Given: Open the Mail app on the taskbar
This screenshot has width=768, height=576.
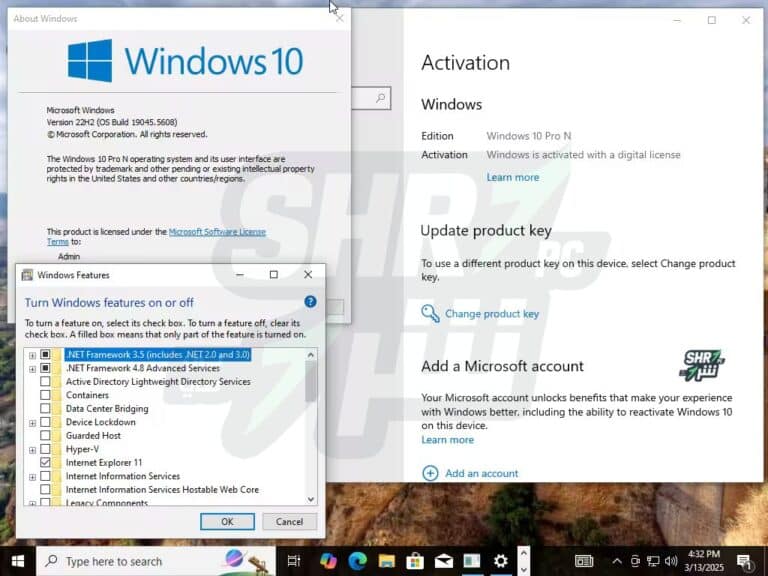Looking at the screenshot, I should point(443,561).
